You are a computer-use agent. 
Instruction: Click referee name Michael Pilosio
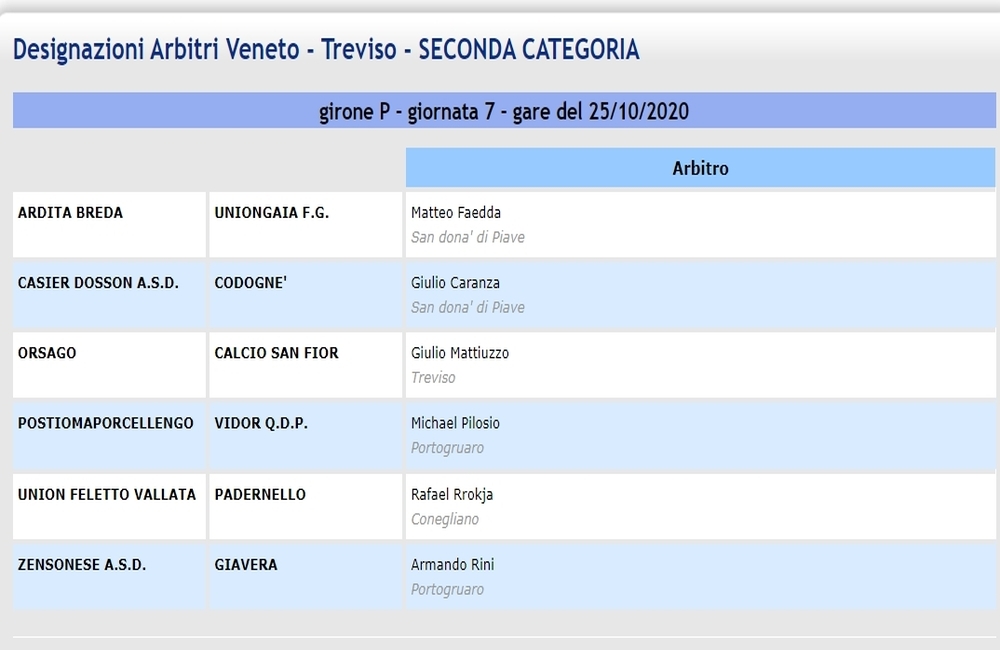coord(455,423)
